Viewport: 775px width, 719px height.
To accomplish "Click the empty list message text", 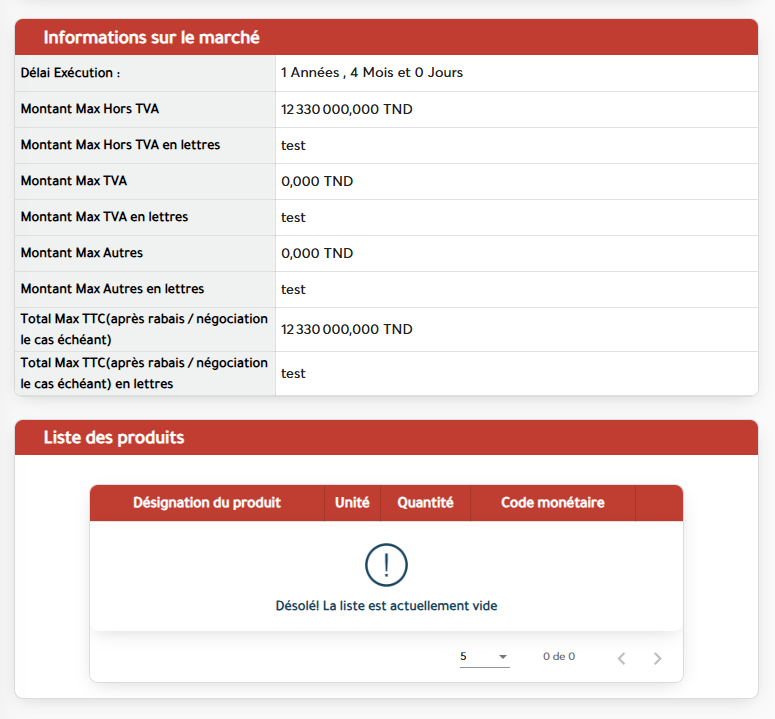I will [386, 606].
